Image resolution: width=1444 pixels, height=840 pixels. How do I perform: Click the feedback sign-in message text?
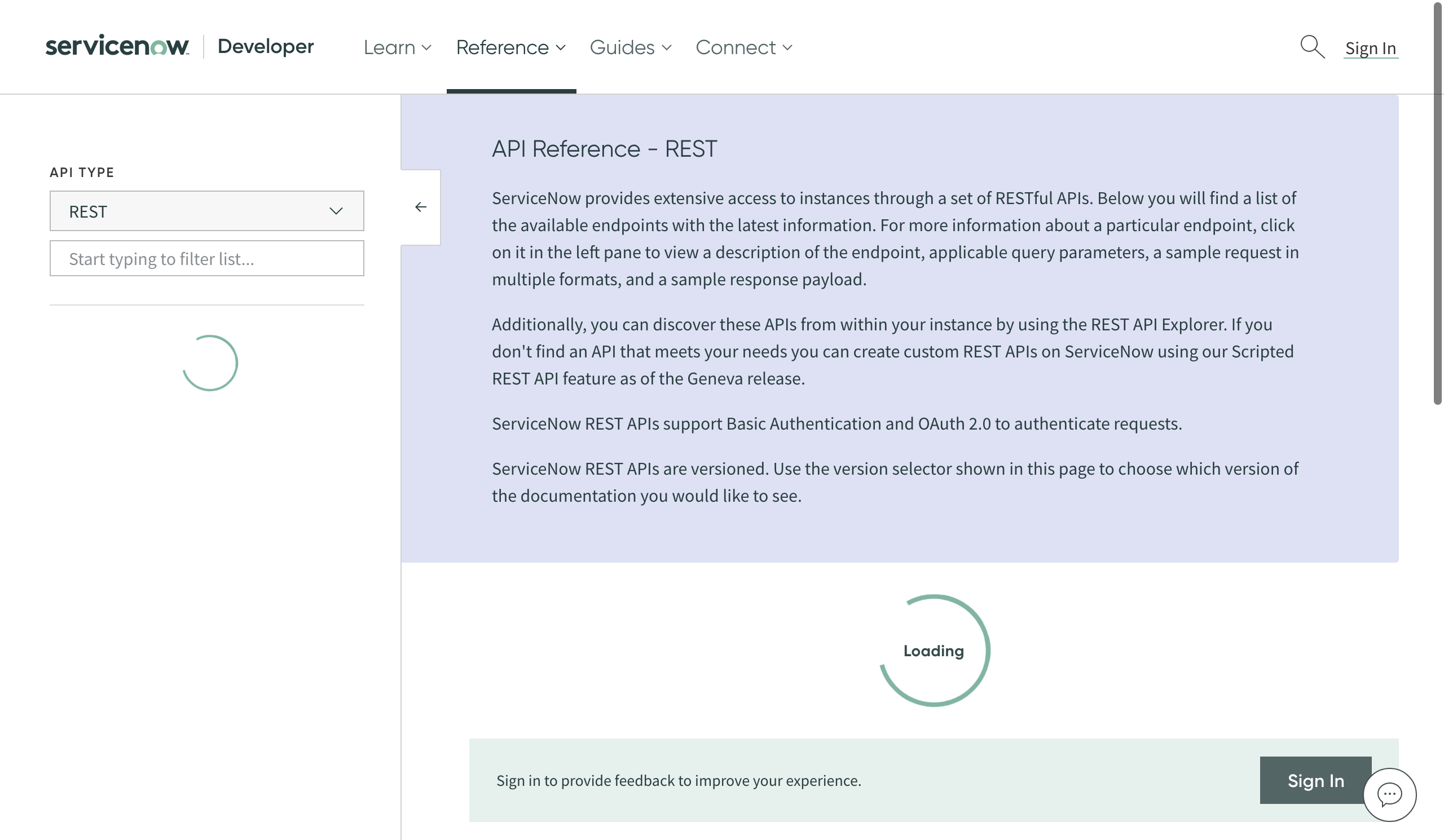(679, 780)
